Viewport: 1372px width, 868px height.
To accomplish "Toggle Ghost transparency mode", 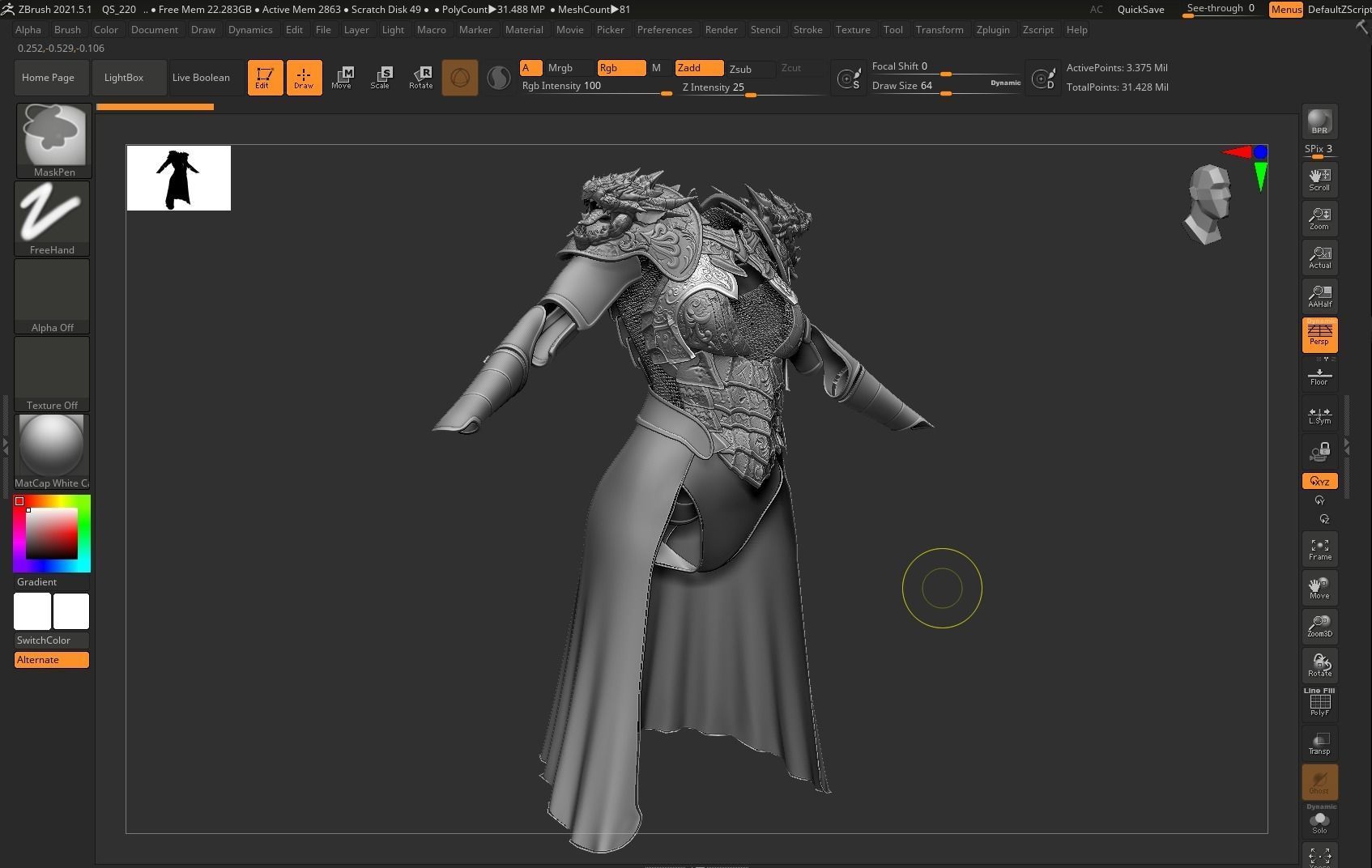I will [x=1319, y=782].
